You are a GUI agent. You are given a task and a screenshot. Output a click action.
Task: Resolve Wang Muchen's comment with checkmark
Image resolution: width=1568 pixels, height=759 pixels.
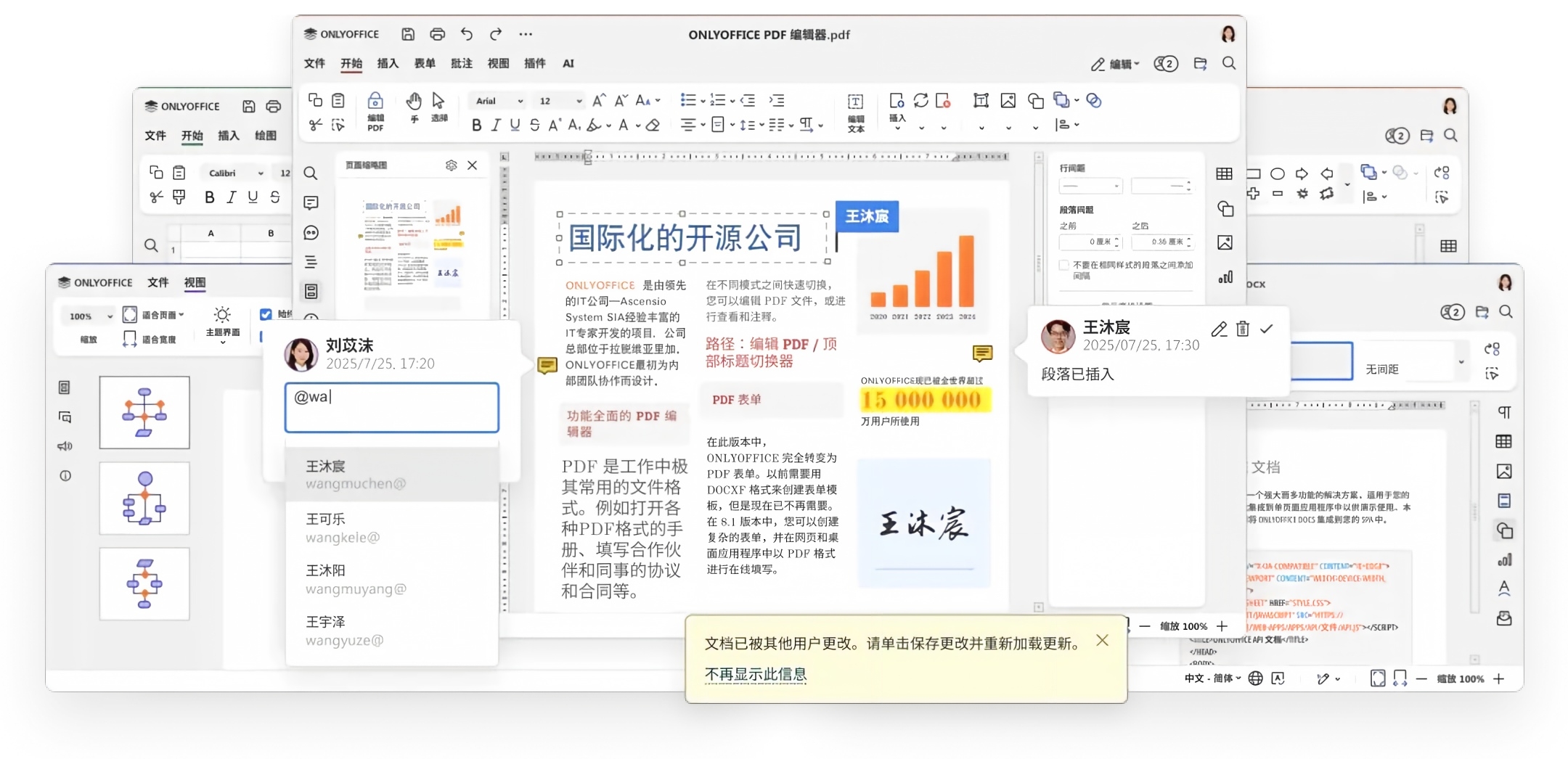pyautogui.click(x=1267, y=329)
